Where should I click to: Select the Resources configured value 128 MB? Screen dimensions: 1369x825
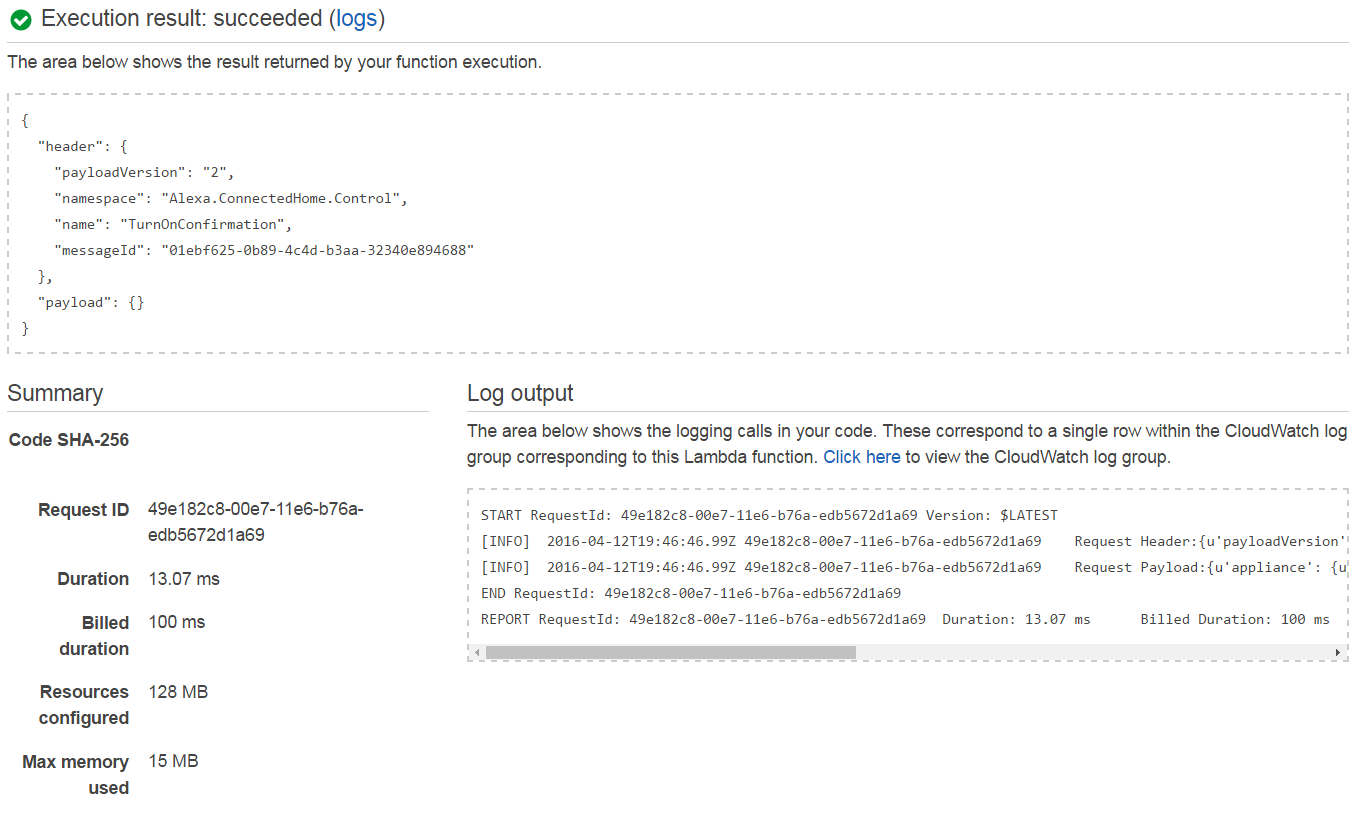coord(177,691)
